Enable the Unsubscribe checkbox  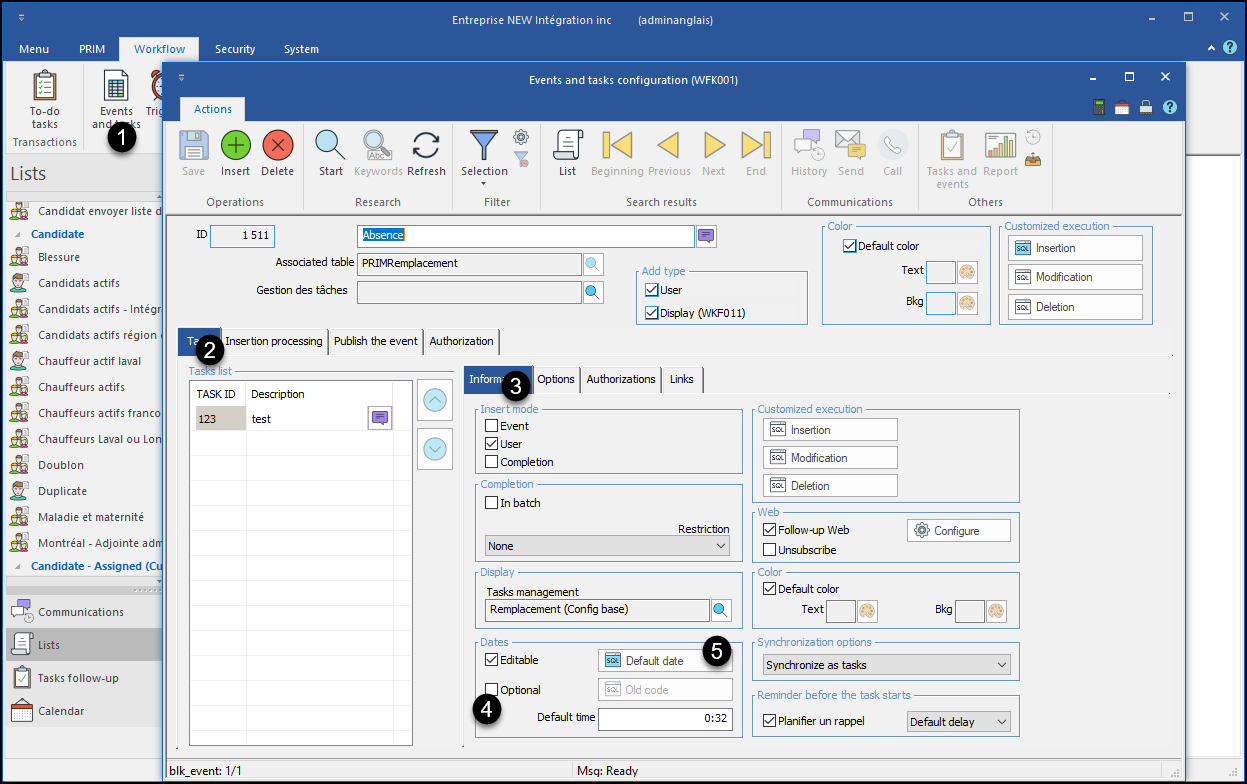pos(769,550)
